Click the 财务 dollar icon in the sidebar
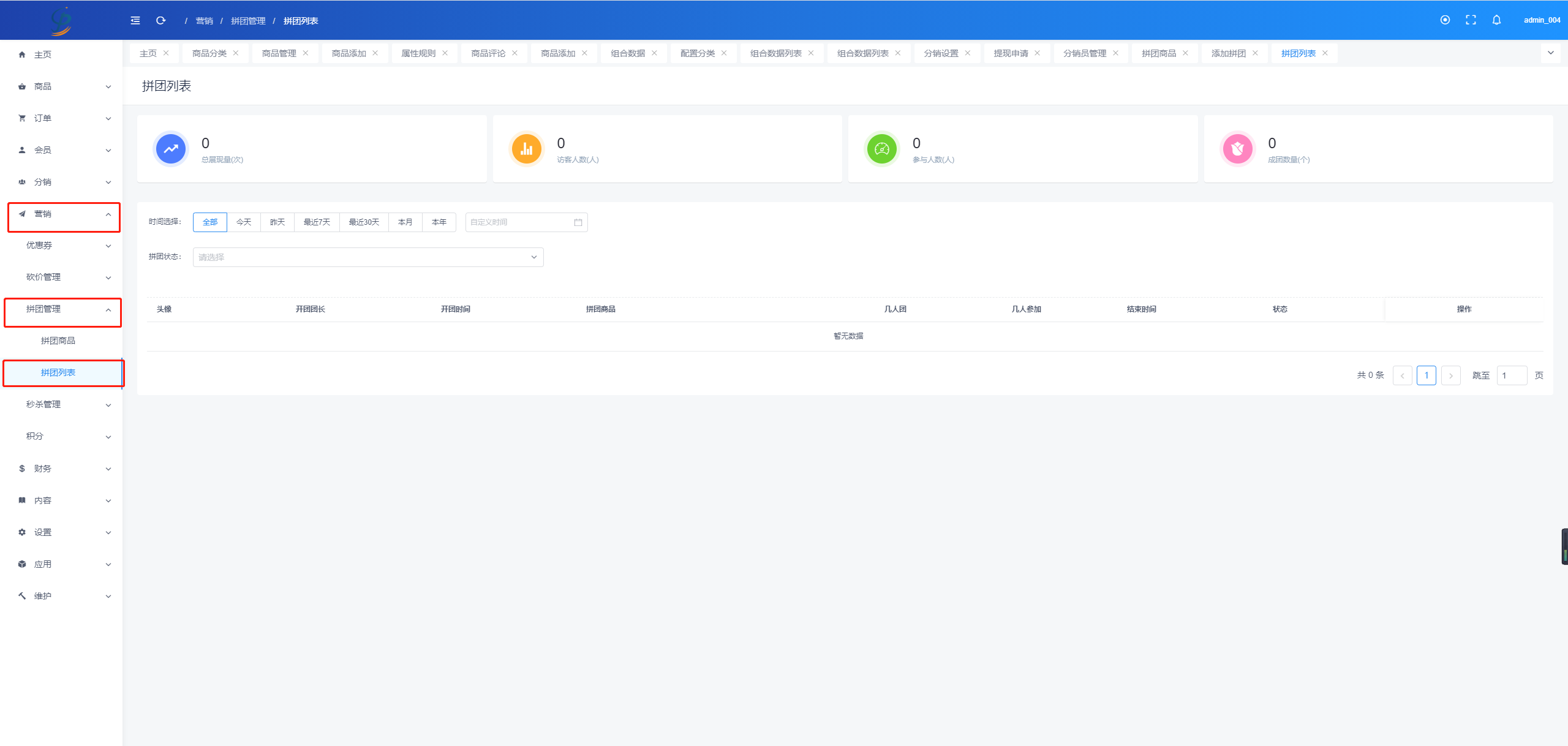 [22, 469]
